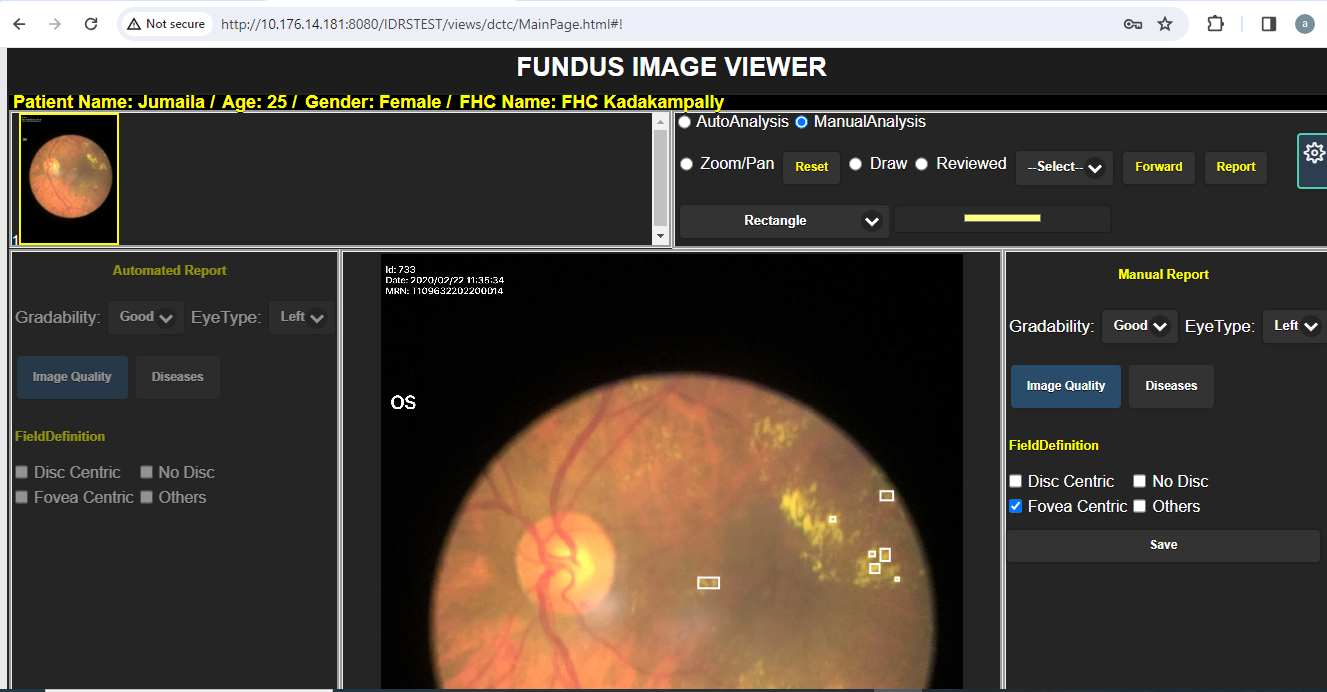
Task: Toggle the browser side panel icon
Action: pyautogui.click(x=1268, y=24)
